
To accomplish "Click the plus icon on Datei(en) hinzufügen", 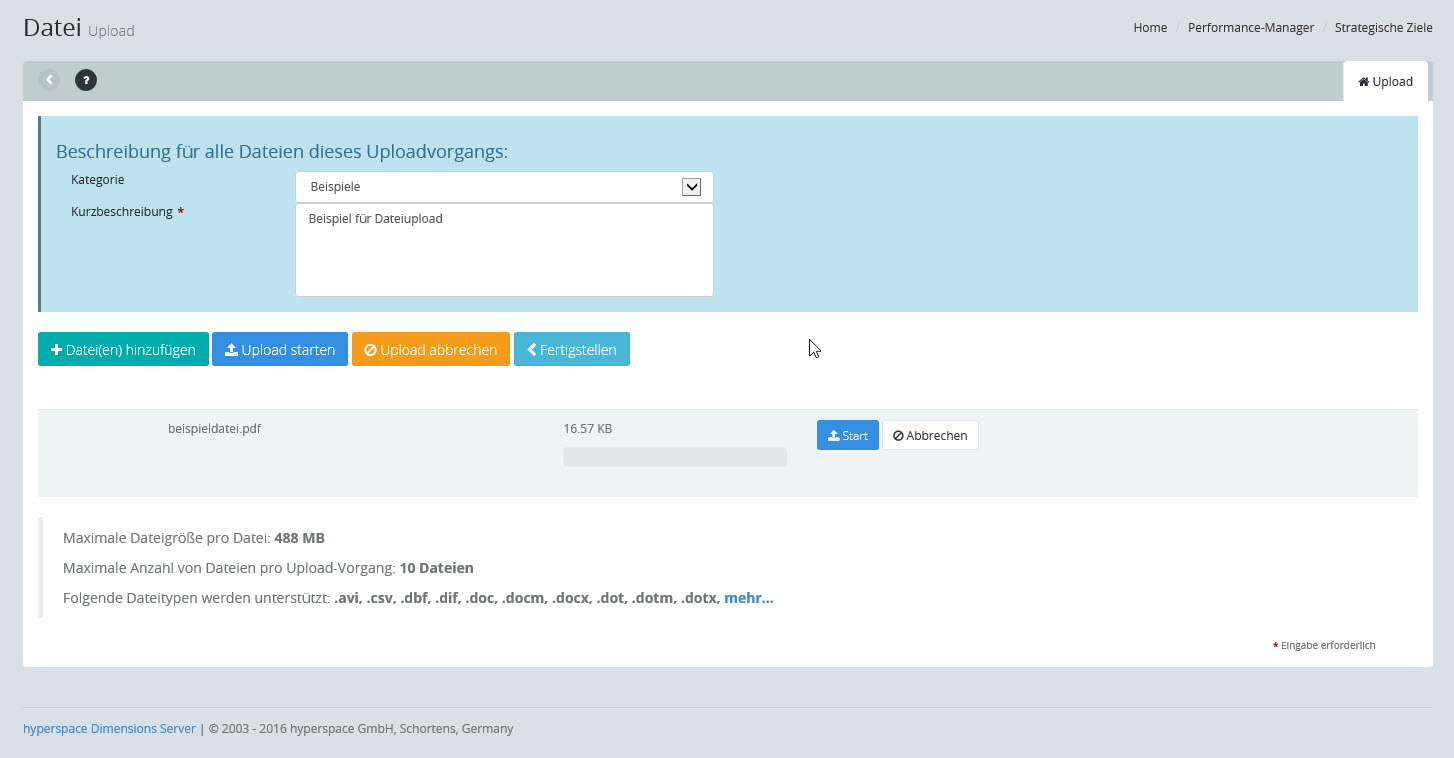I will point(56,350).
